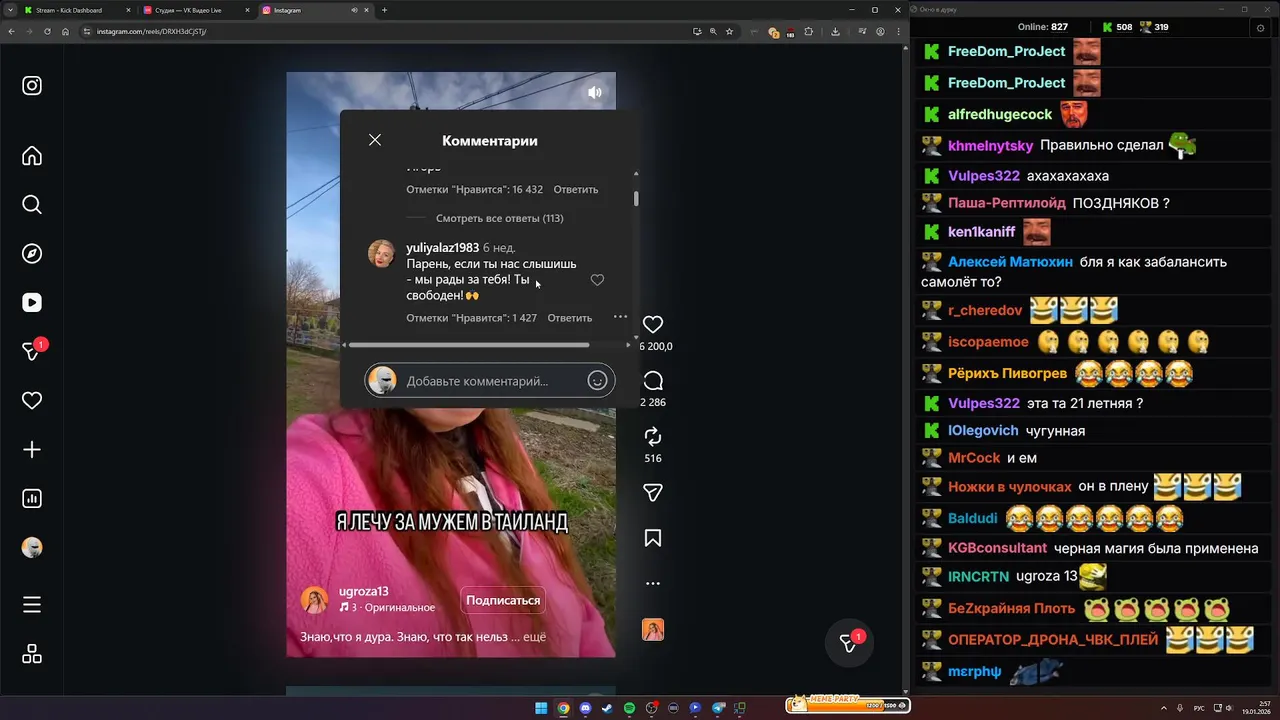This screenshot has height=720, width=1280.
Task: Open browser zoom magnifier icon
Action: 713,31
